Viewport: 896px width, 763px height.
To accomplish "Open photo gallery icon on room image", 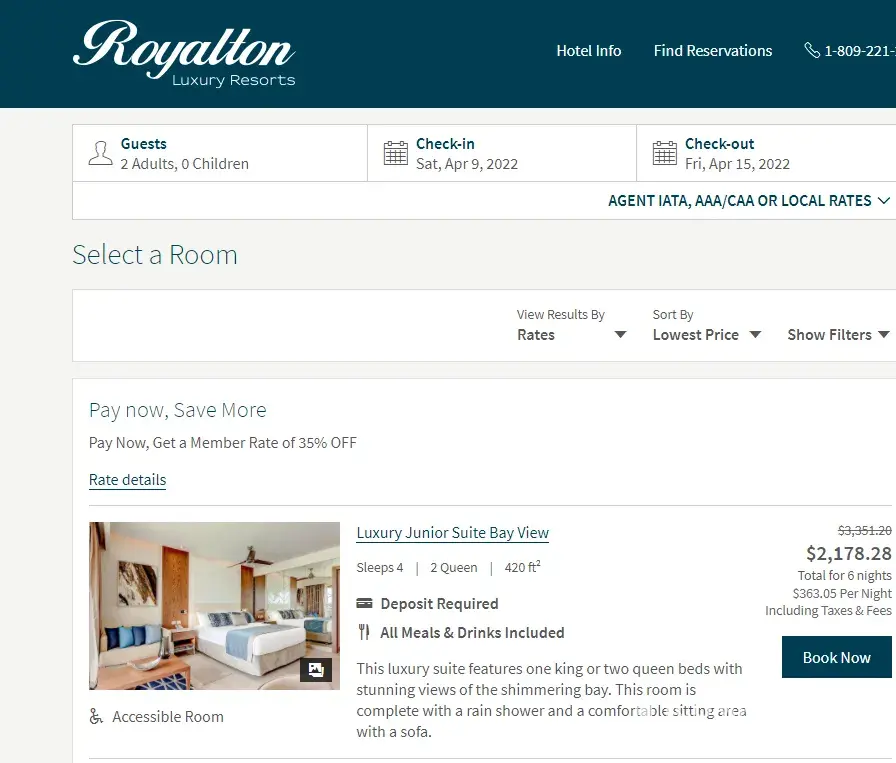I will [316, 669].
